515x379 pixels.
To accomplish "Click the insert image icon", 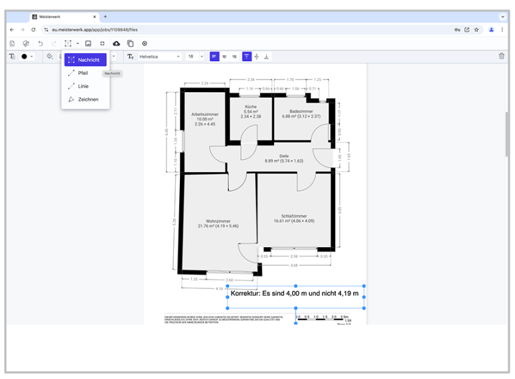I will click(88, 43).
